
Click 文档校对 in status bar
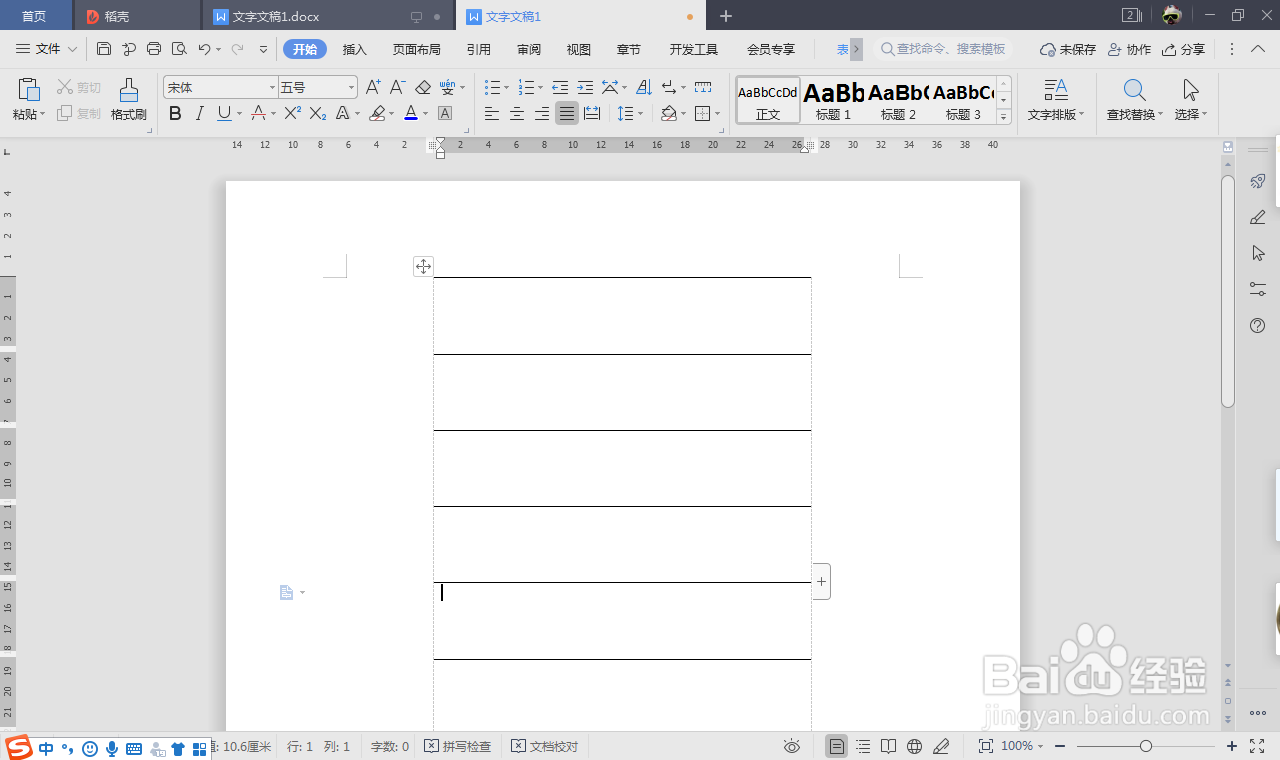[x=545, y=746]
